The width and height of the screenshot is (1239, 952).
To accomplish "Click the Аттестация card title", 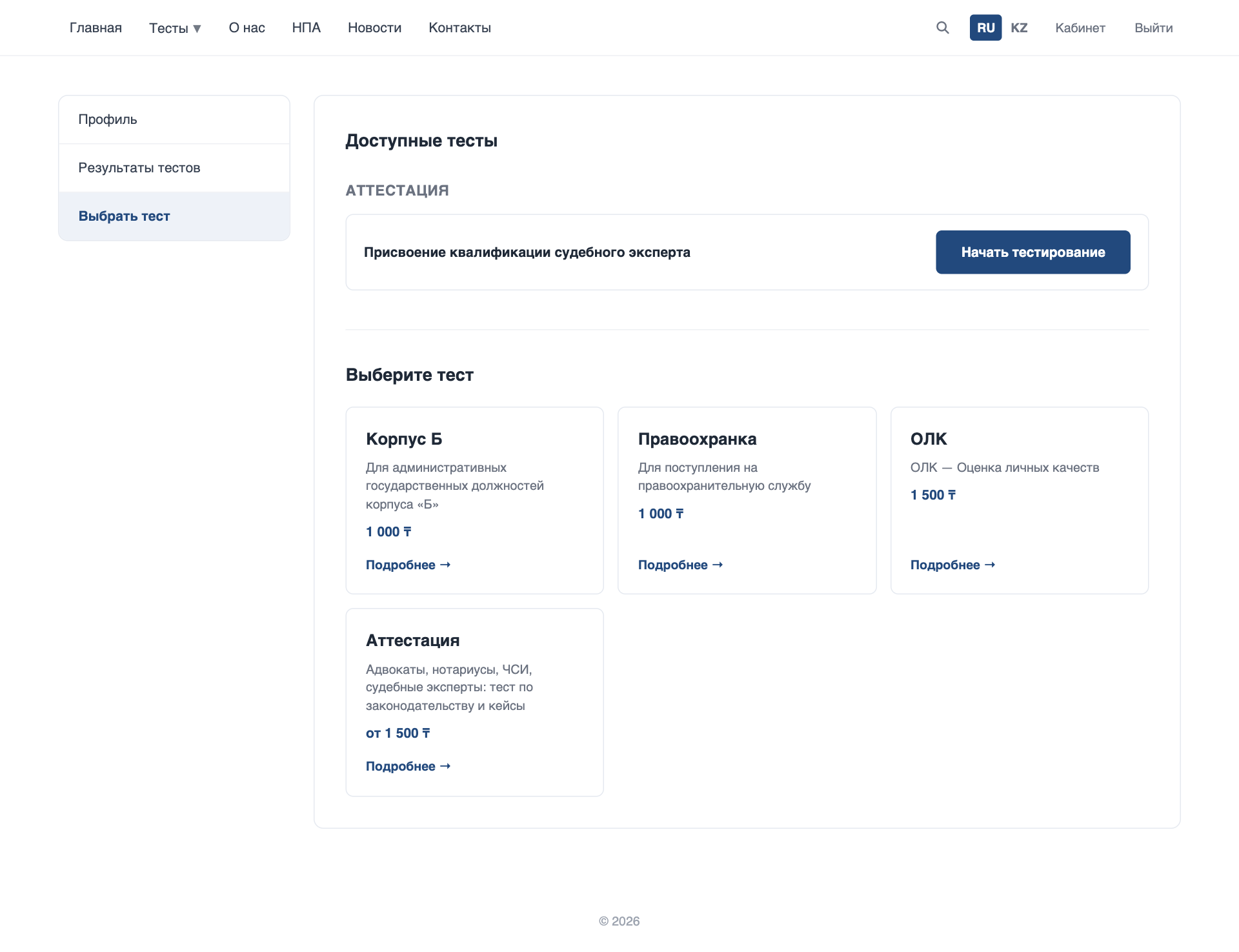I will (413, 640).
